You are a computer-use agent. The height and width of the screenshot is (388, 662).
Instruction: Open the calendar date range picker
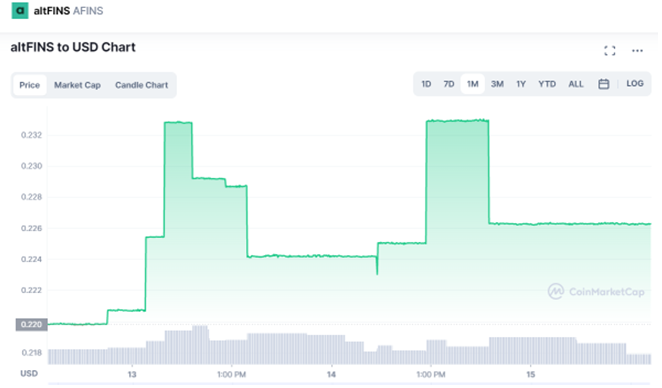tap(603, 84)
